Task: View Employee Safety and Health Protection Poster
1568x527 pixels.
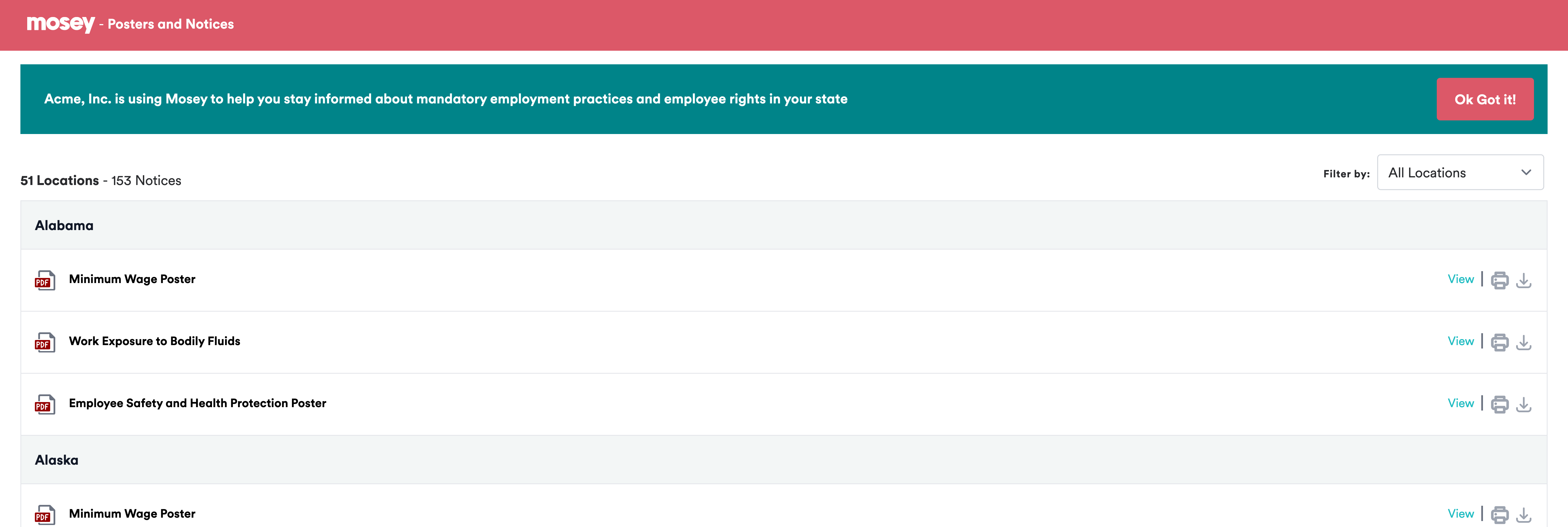Action: [1460, 403]
